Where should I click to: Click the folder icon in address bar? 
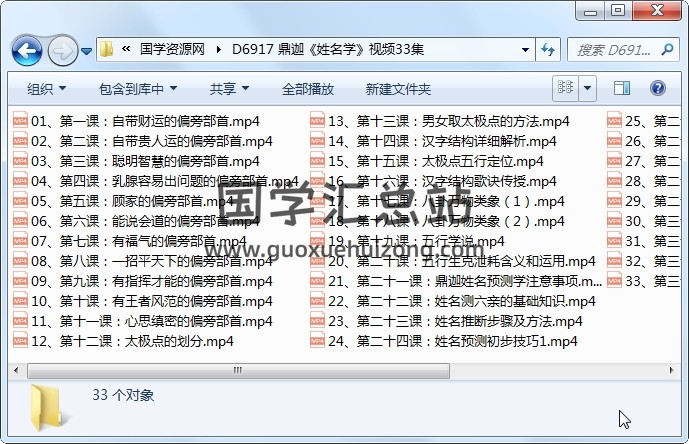[106, 49]
